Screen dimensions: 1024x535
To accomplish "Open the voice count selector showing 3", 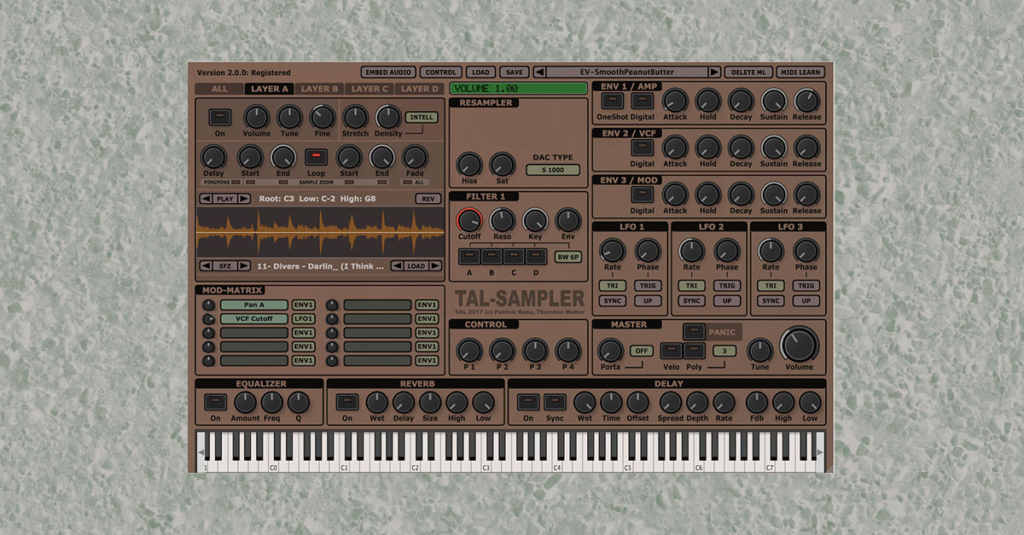I will pos(724,351).
